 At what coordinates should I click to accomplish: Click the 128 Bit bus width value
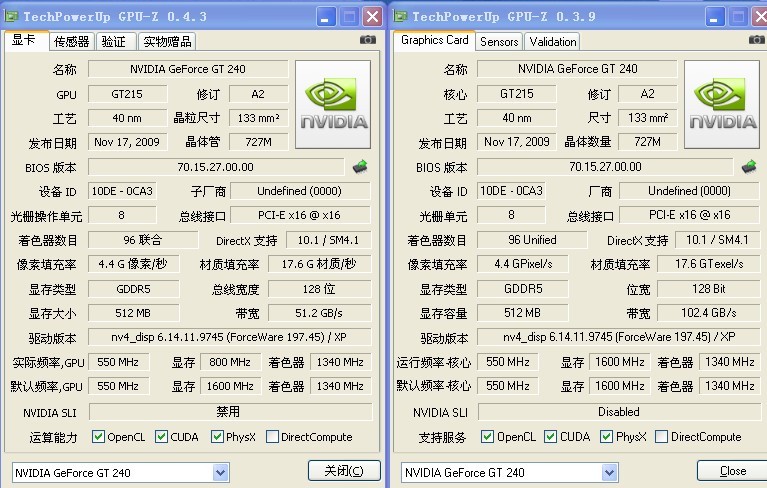(709, 288)
